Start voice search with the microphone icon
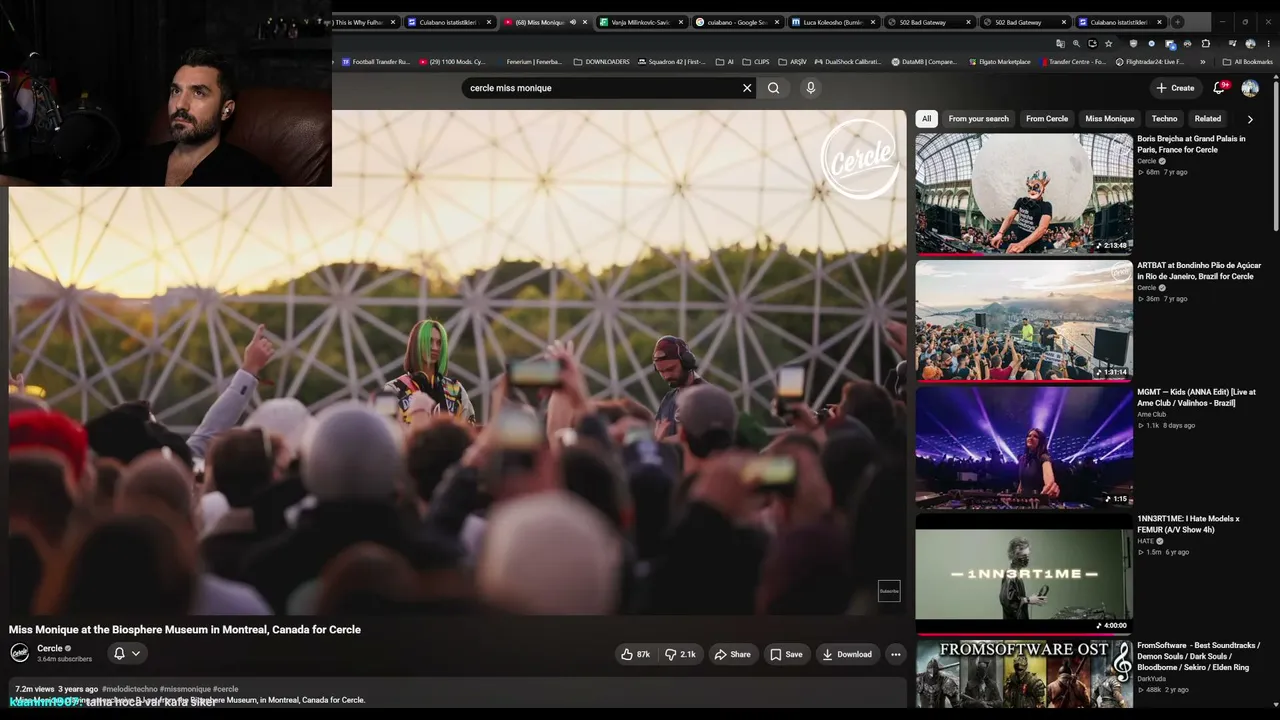The image size is (1280, 720). (x=810, y=88)
